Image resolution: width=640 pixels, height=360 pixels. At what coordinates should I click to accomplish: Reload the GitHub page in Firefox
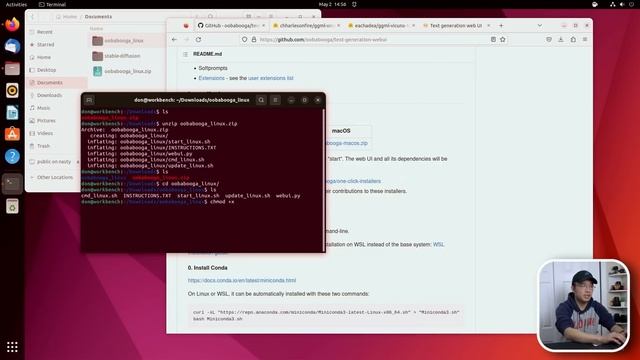tap(198, 40)
